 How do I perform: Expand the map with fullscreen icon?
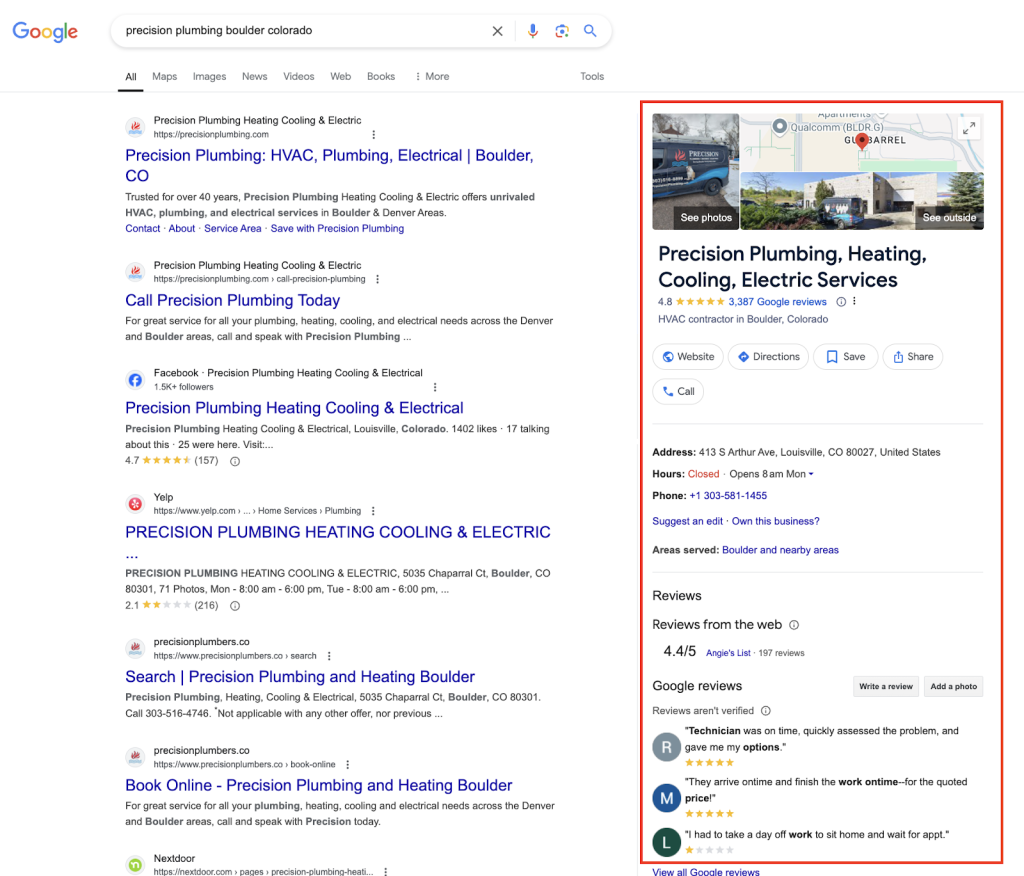[x=968, y=129]
